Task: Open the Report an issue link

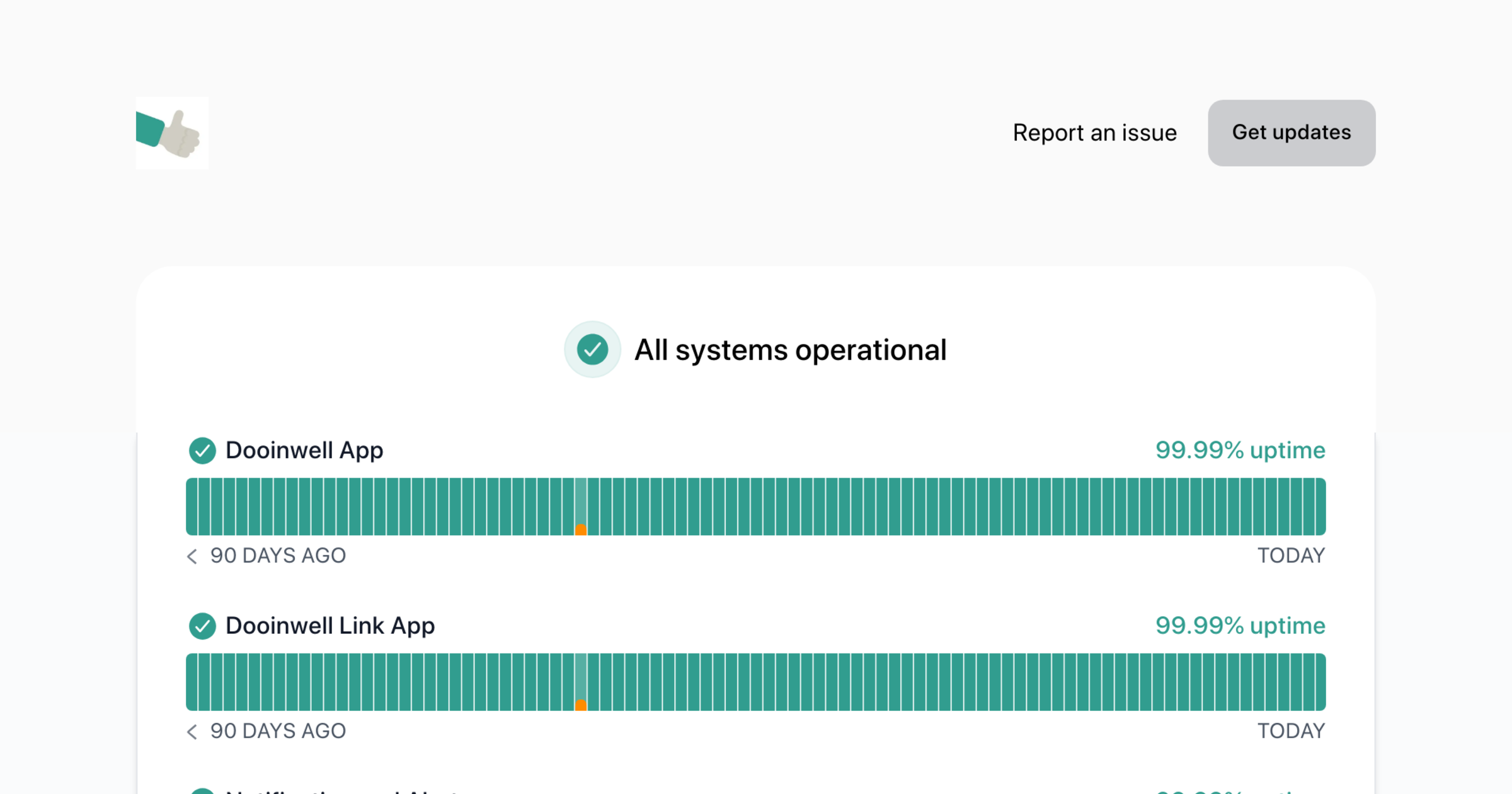Action: [x=1094, y=133]
